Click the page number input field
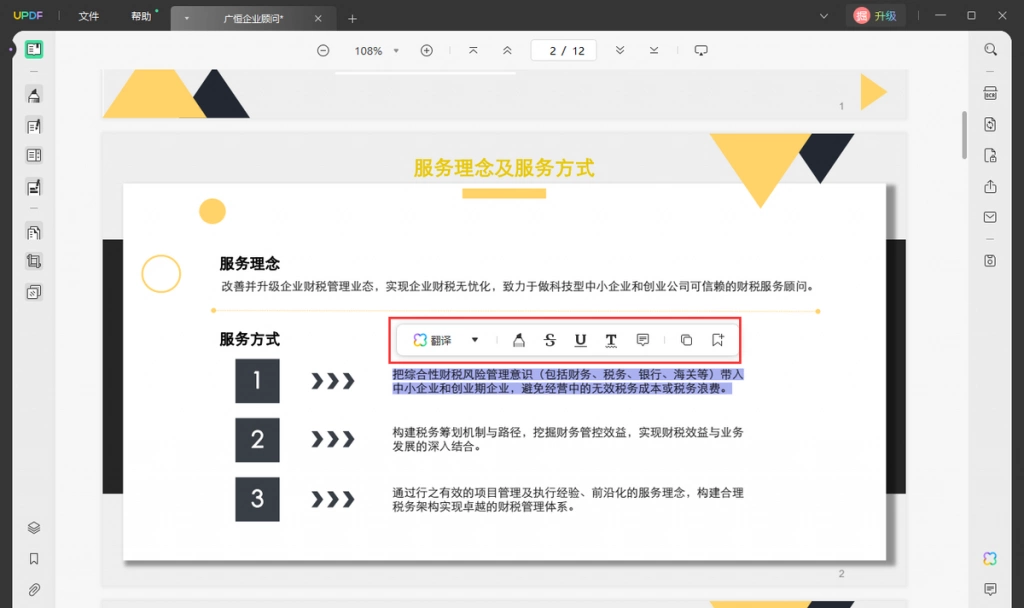Screen dimensions: 1024x608 click(564, 50)
